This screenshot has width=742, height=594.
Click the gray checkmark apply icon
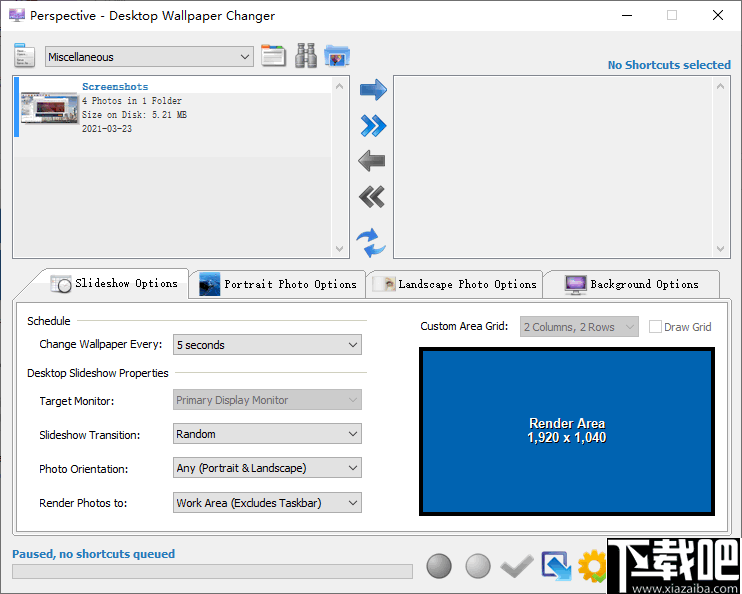pos(517,566)
